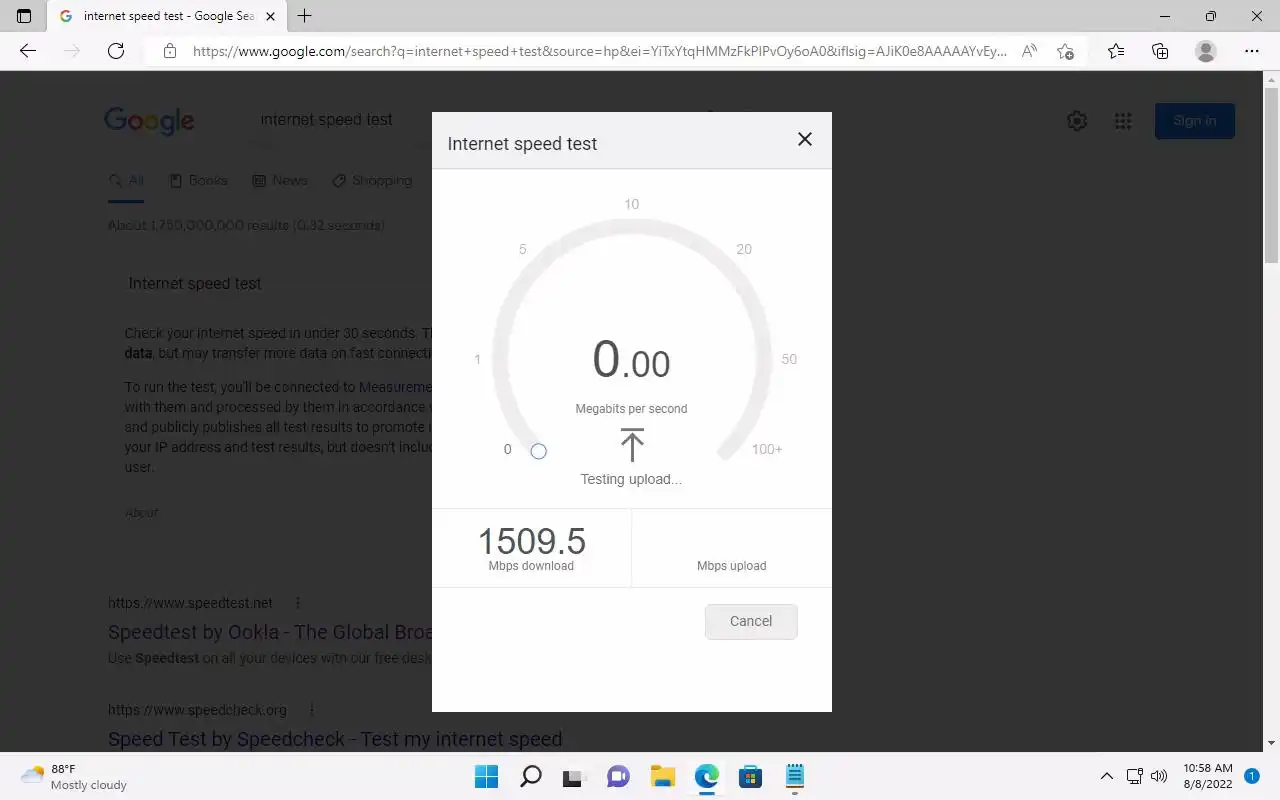Open the Favorites list icon
Screen dimensions: 1280x800
click(1116, 51)
